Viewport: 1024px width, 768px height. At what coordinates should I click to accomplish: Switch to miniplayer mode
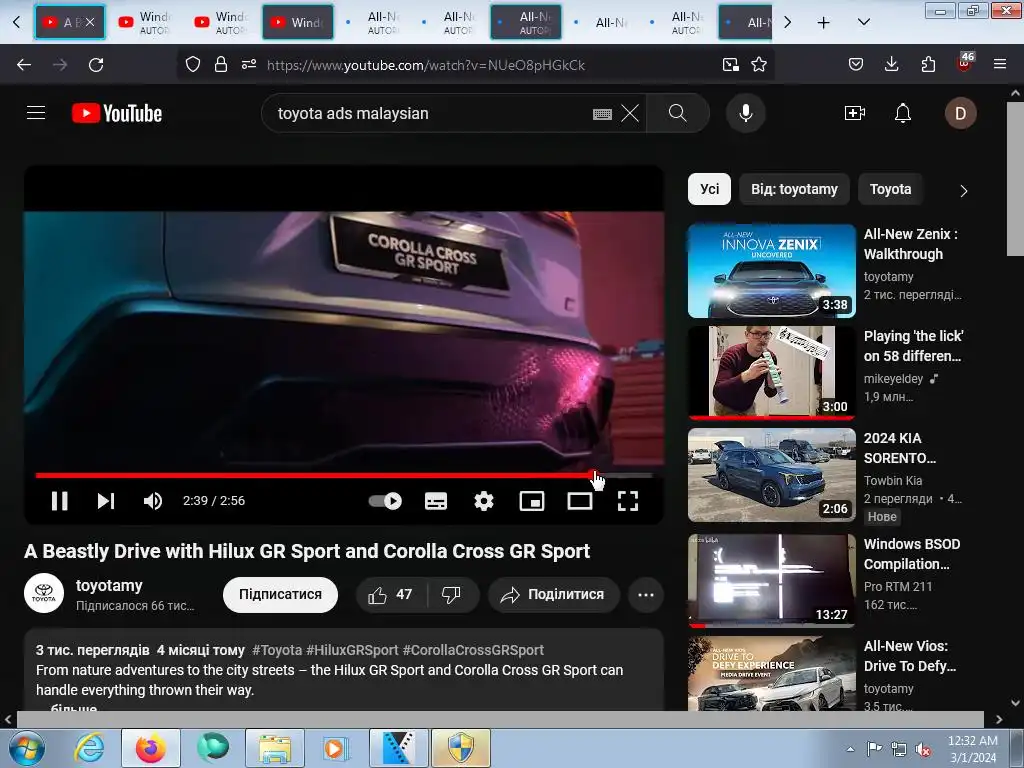coord(532,501)
